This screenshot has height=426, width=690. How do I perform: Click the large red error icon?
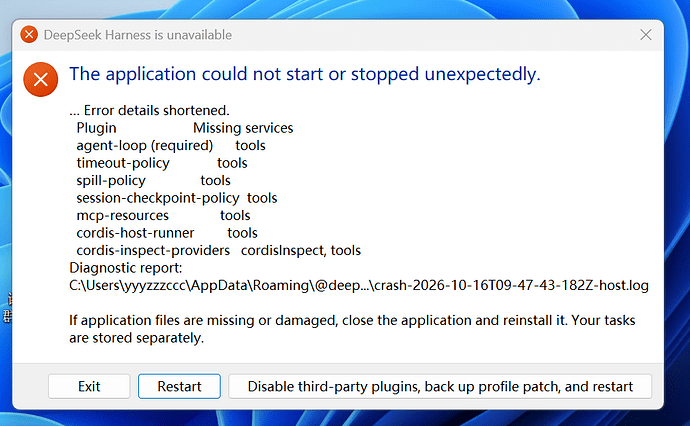(x=41, y=80)
